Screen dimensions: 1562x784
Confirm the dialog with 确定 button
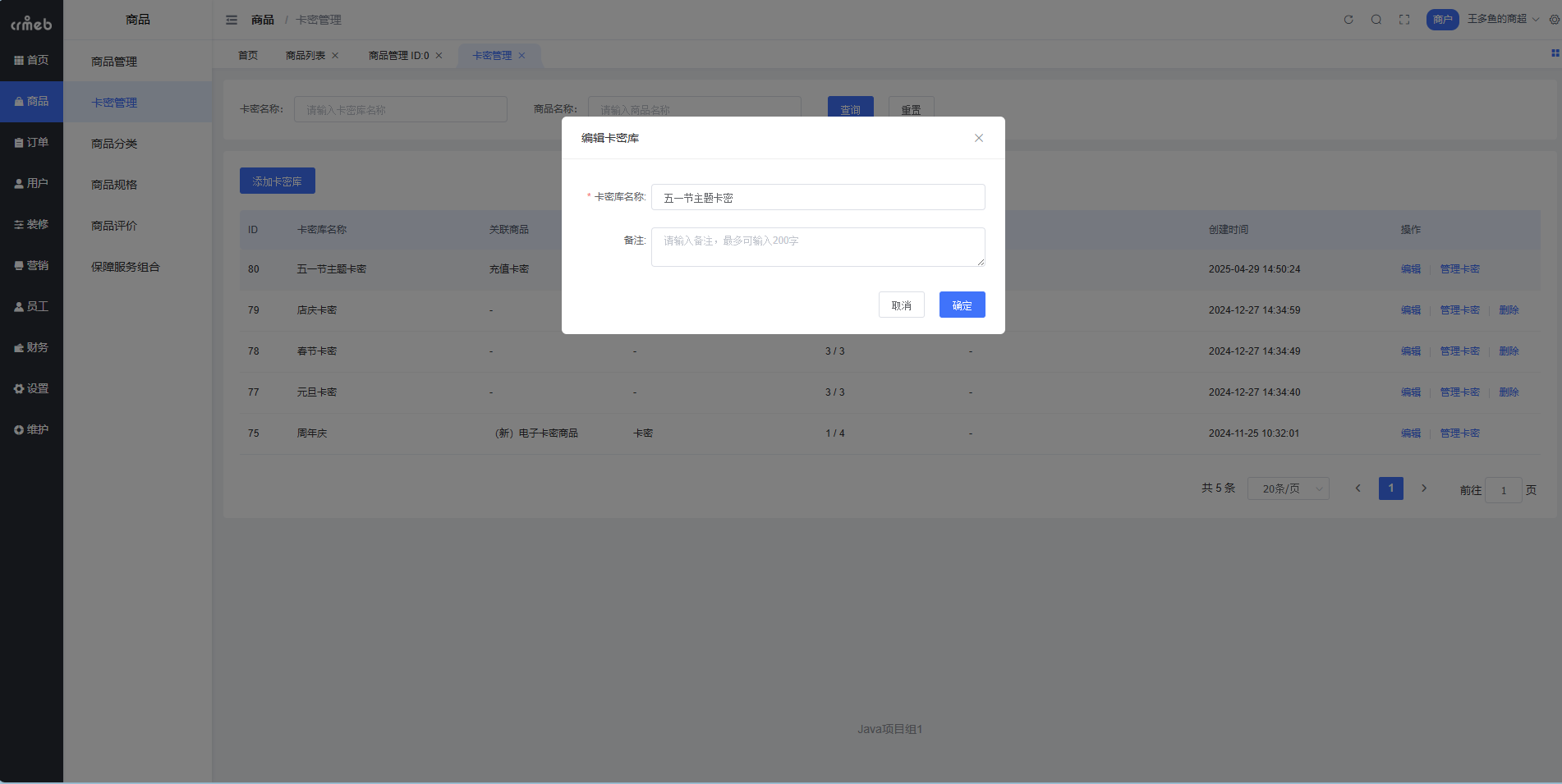pos(962,305)
